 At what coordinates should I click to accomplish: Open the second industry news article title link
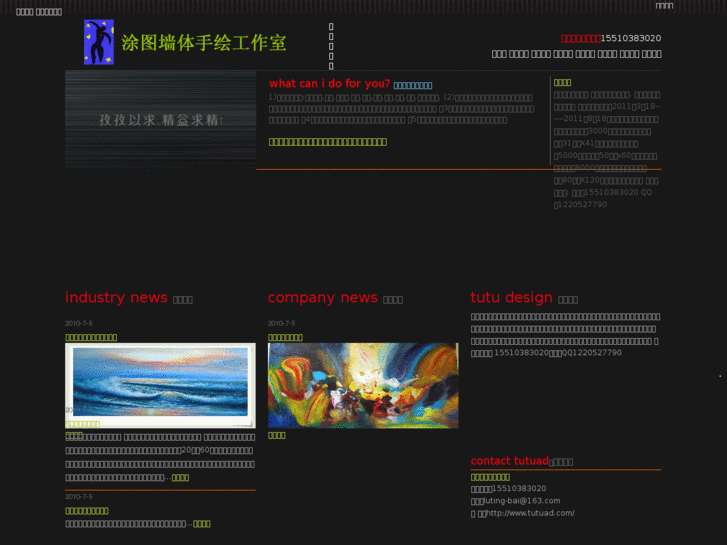(87, 511)
